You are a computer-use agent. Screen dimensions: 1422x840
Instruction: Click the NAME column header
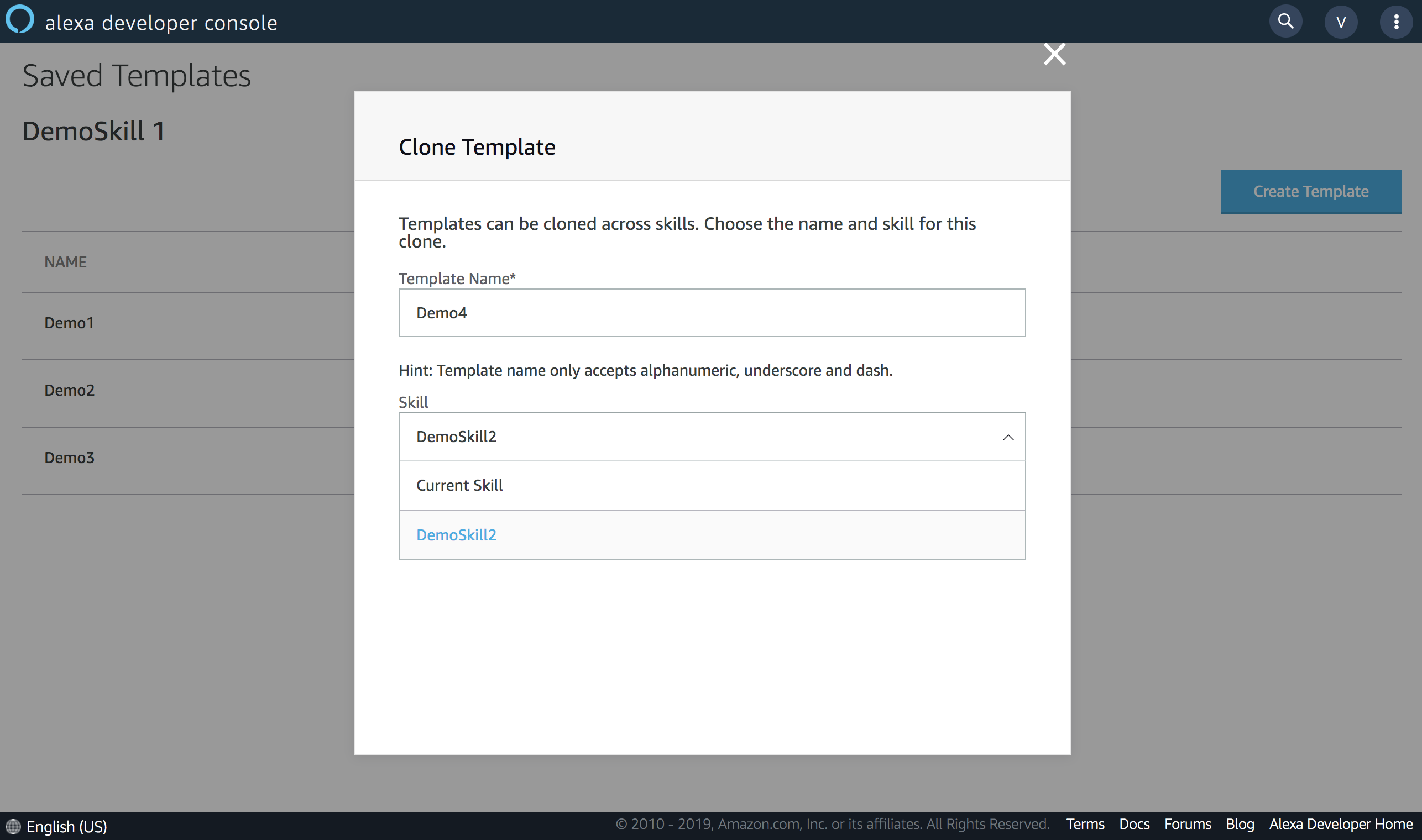66,261
